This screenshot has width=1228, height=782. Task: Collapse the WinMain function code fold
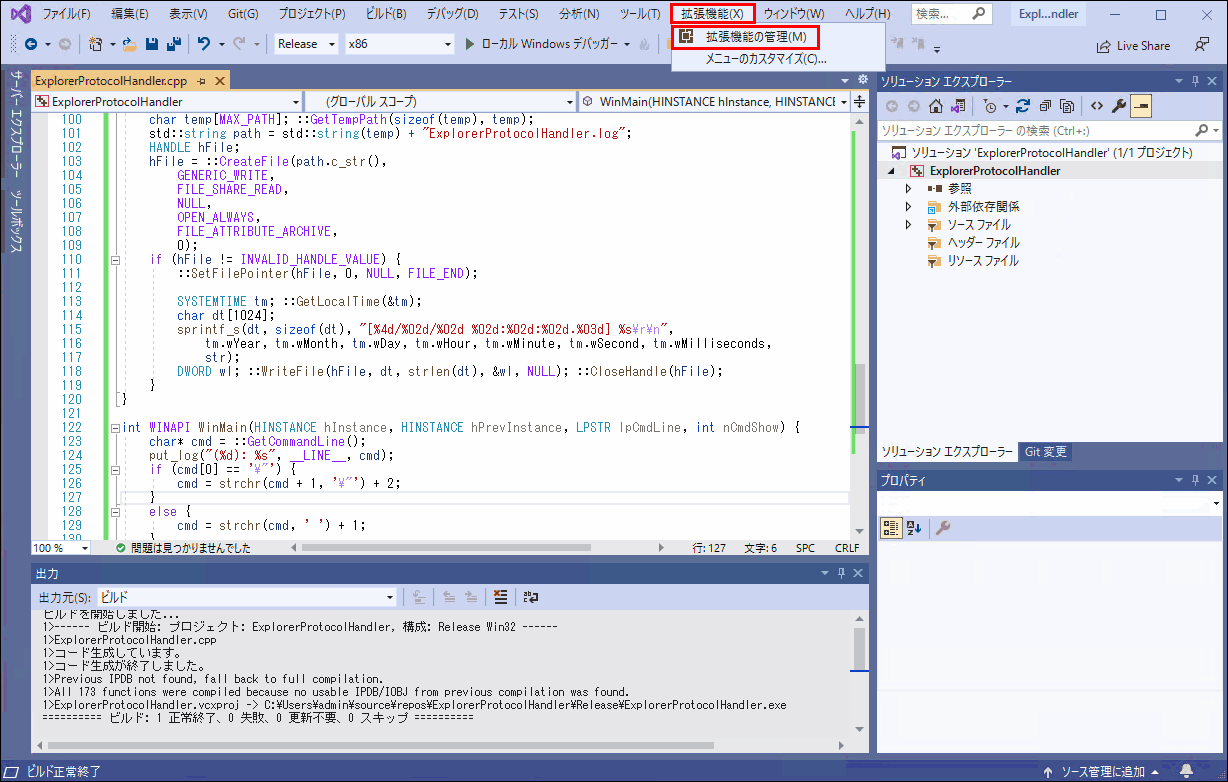(115, 427)
